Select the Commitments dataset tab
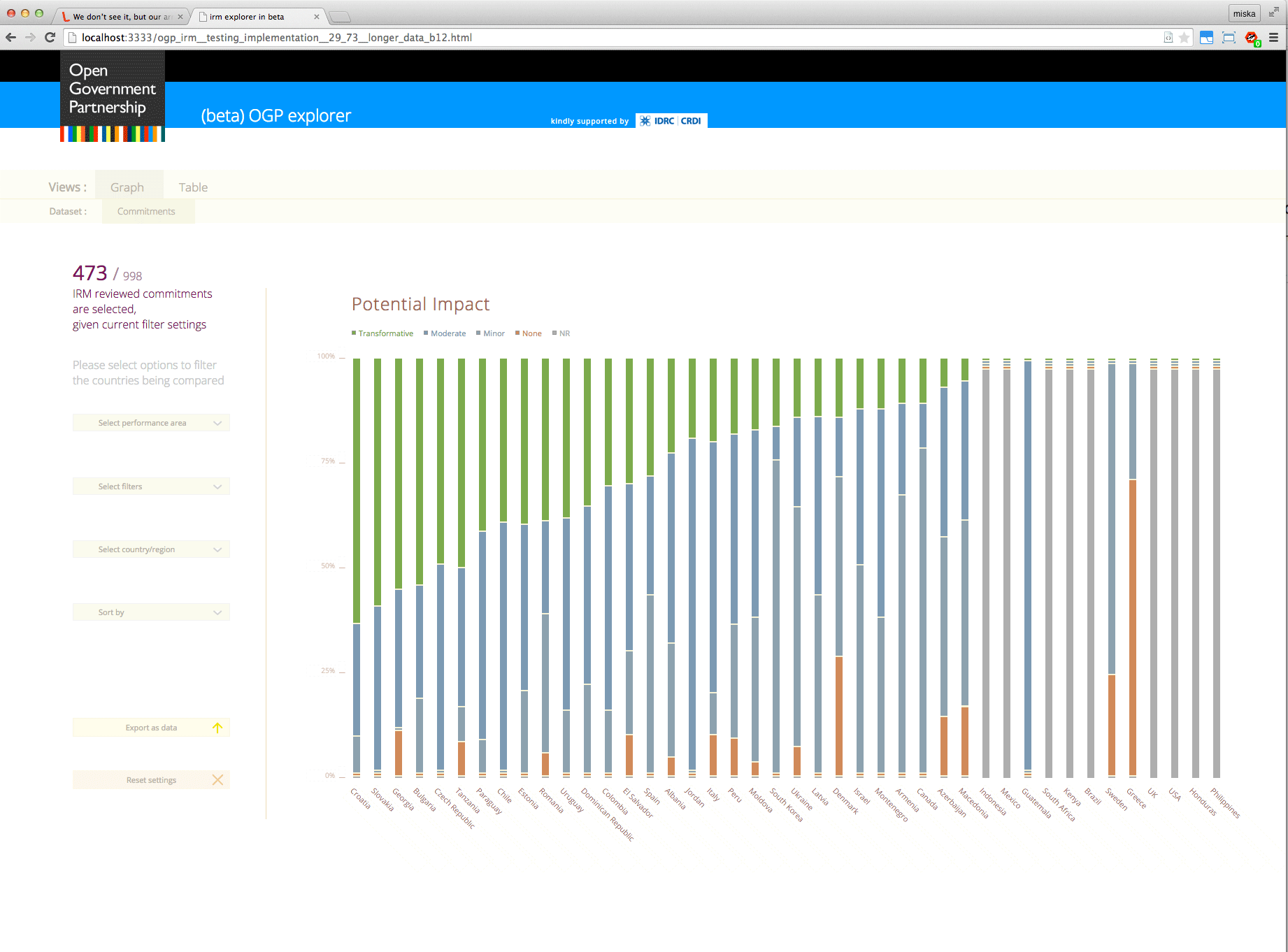 coord(146,211)
